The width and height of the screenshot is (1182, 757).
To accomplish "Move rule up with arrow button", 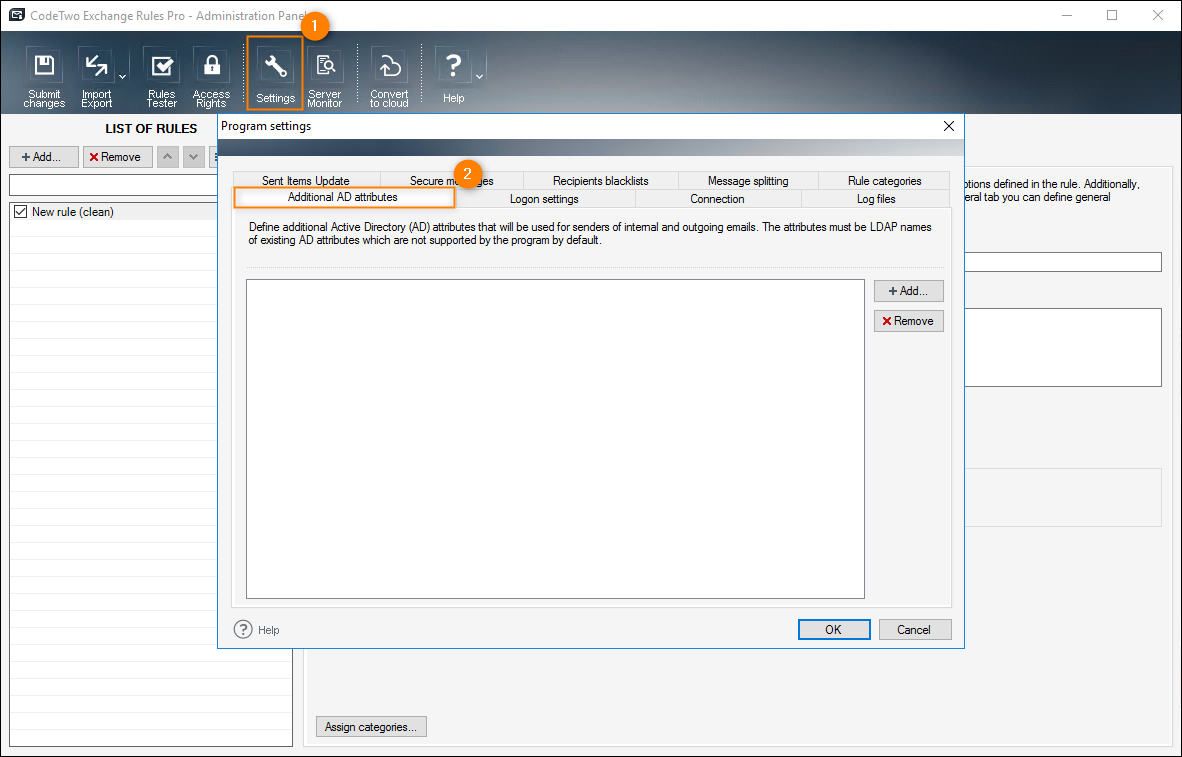I will click(x=167, y=157).
